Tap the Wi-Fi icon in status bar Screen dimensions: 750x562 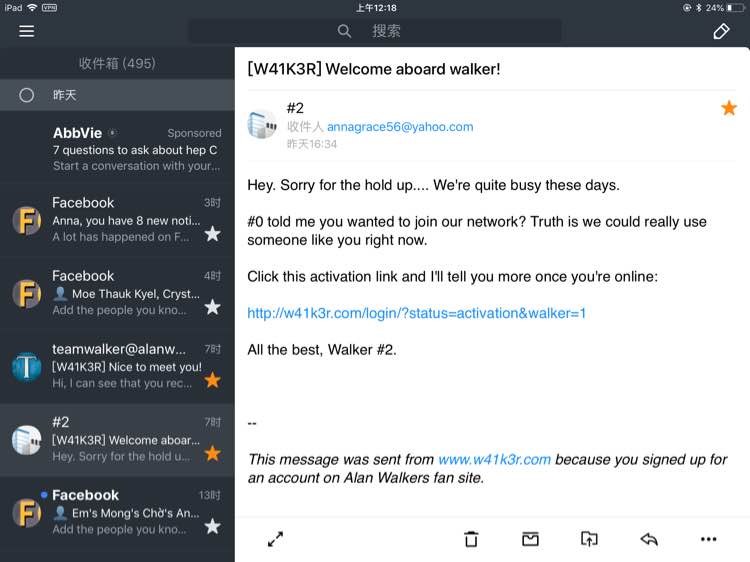pyautogui.click(x=32, y=8)
